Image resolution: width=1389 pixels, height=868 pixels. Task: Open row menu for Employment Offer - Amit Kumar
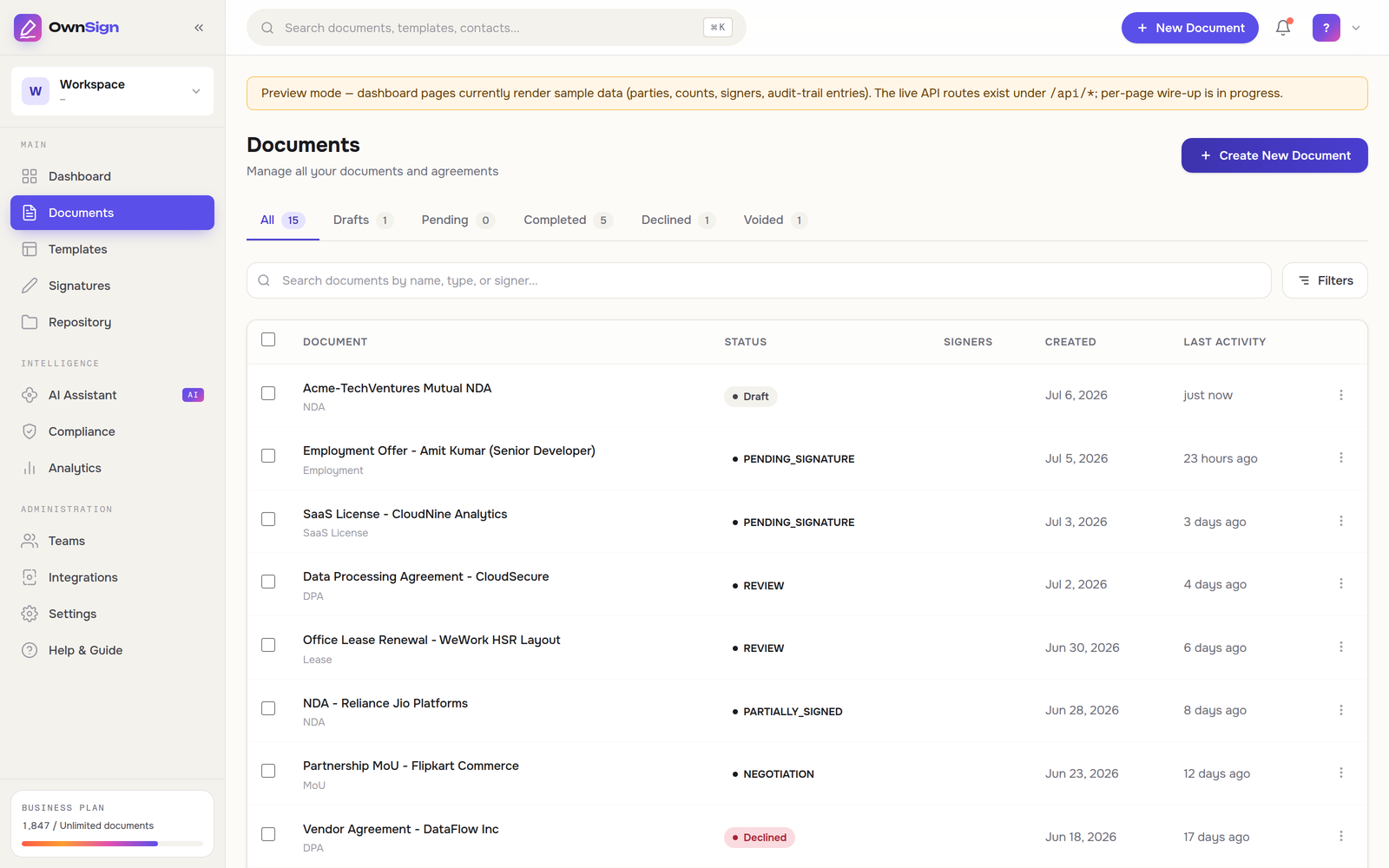1340,457
